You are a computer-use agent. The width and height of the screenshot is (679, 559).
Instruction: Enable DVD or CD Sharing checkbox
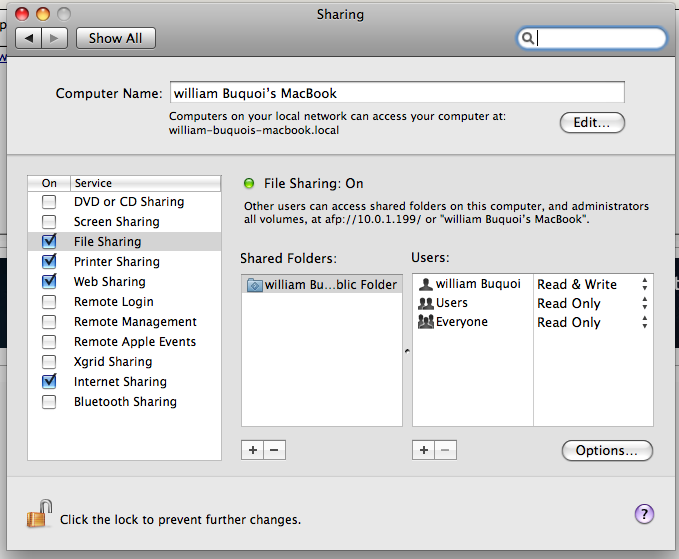(49, 202)
